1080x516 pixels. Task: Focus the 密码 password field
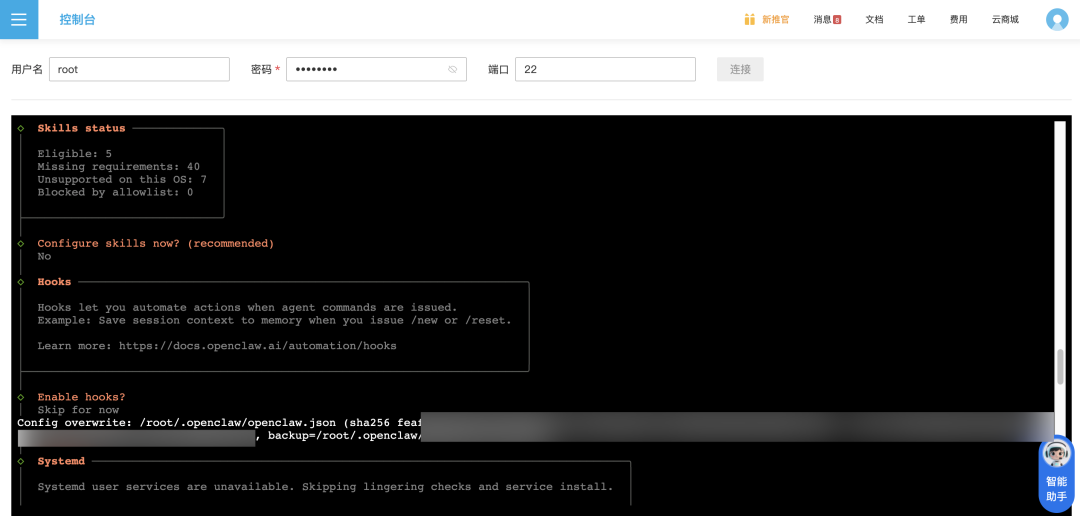click(x=365, y=69)
